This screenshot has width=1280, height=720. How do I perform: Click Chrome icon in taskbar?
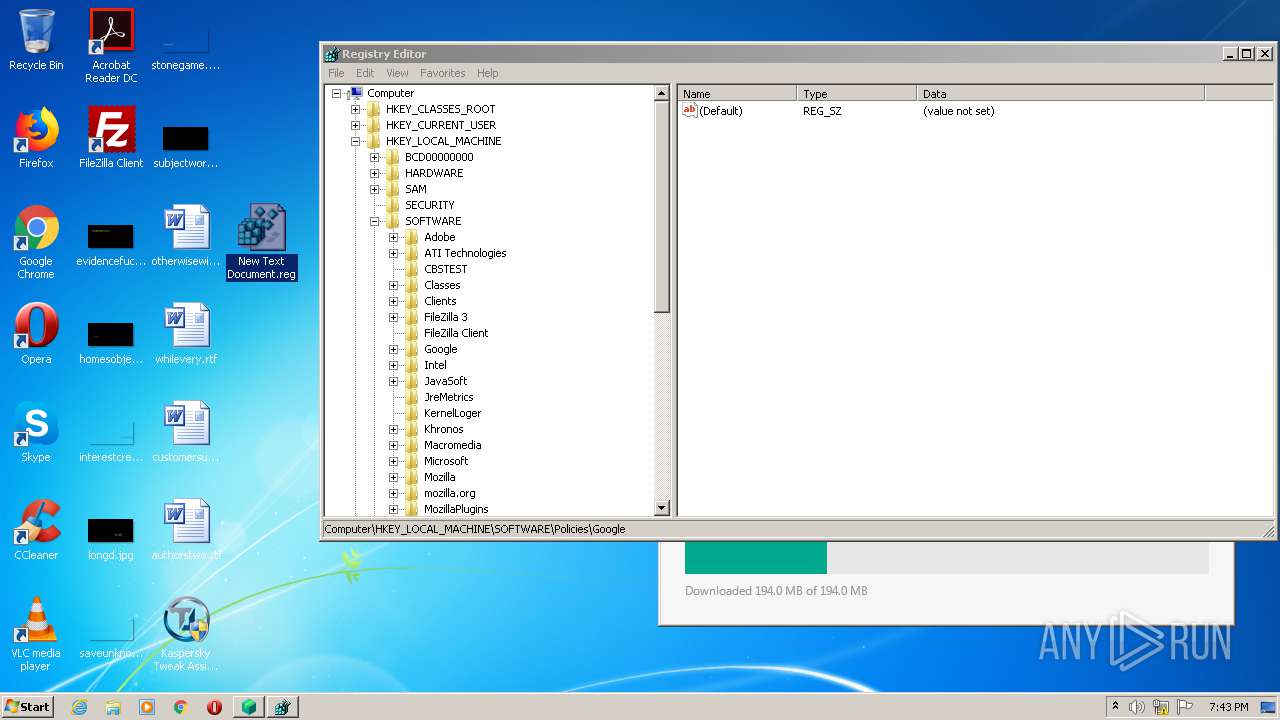click(x=181, y=707)
